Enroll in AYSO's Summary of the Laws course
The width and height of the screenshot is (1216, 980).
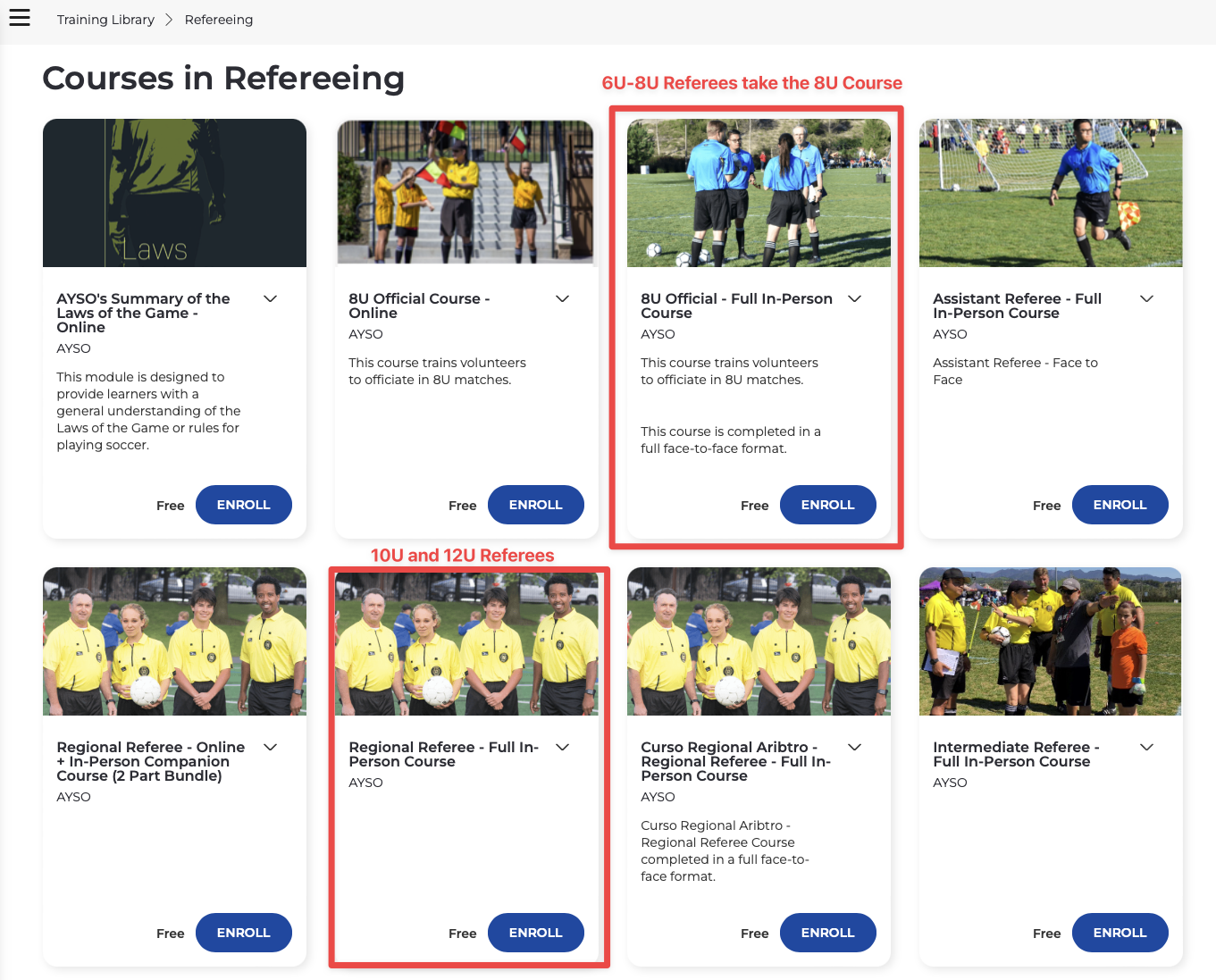point(244,505)
